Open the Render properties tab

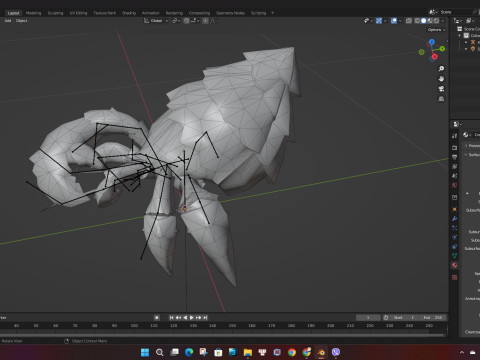click(x=455, y=147)
